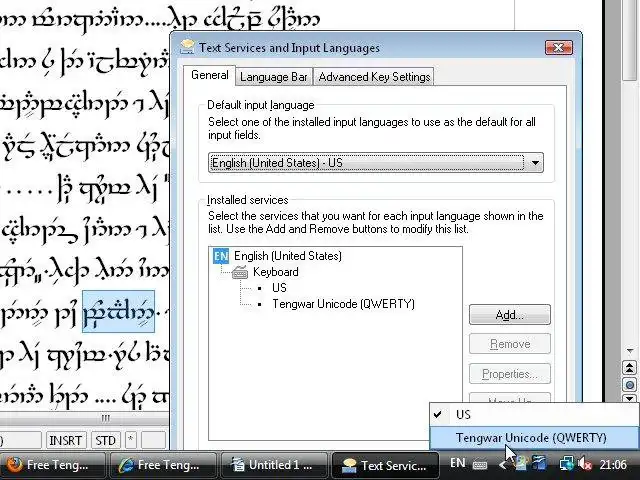Click the Properties... button
Viewport: 640px width, 480px height.
pyautogui.click(x=509, y=373)
